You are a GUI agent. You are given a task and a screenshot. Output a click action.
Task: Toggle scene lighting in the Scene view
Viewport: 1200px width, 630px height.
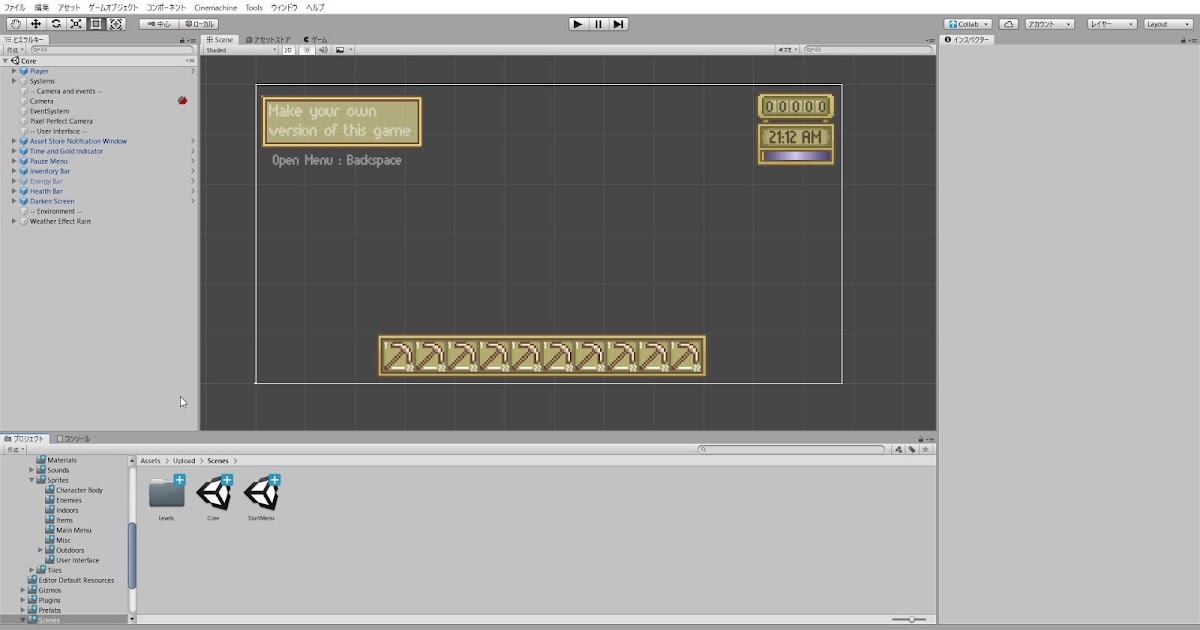(x=307, y=49)
